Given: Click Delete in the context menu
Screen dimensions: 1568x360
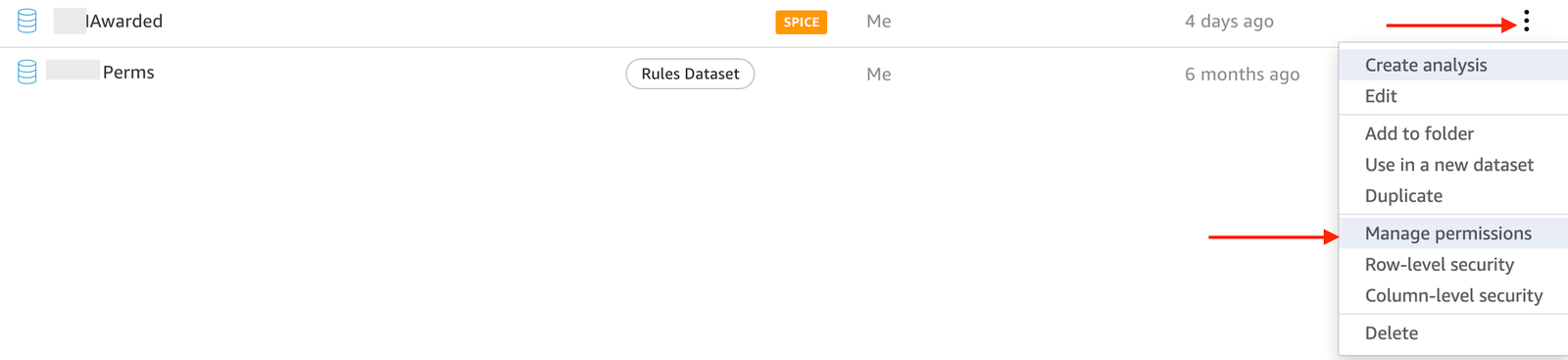Looking at the screenshot, I should tap(1391, 334).
